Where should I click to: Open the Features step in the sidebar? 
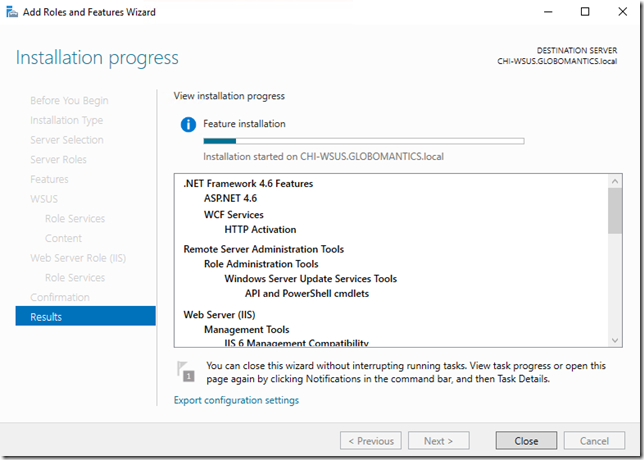49,179
